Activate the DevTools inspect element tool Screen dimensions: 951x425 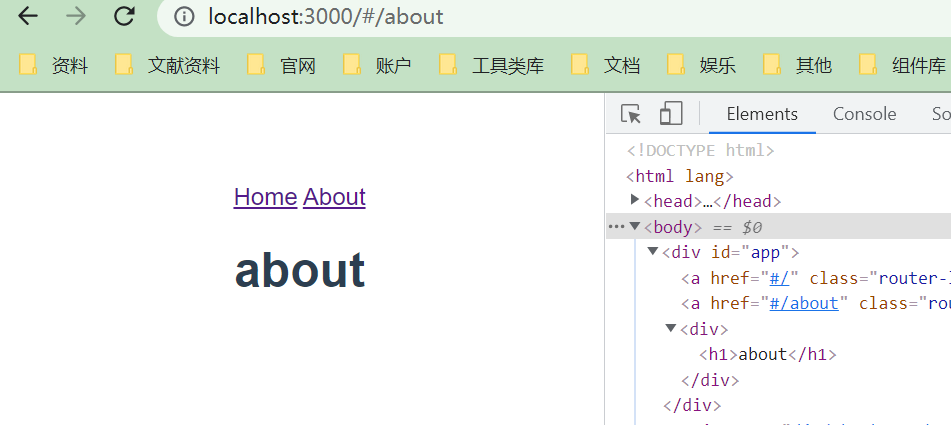tap(631, 114)
